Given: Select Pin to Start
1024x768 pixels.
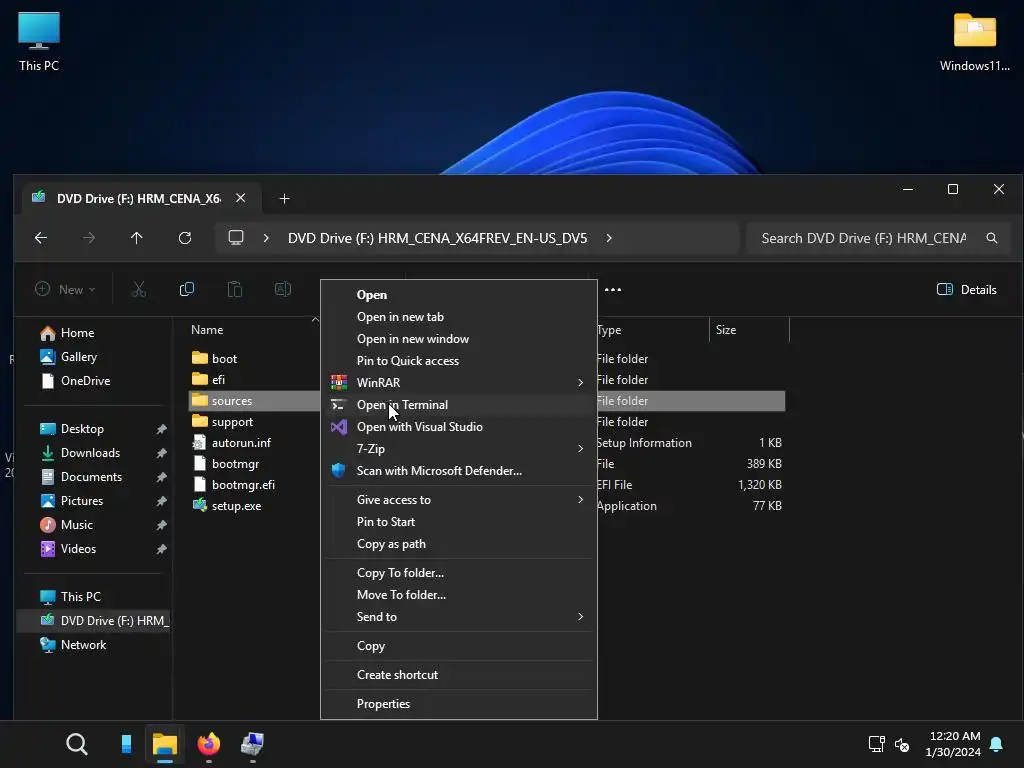Looking at the screenshot, I should click(x=459, y=522).
